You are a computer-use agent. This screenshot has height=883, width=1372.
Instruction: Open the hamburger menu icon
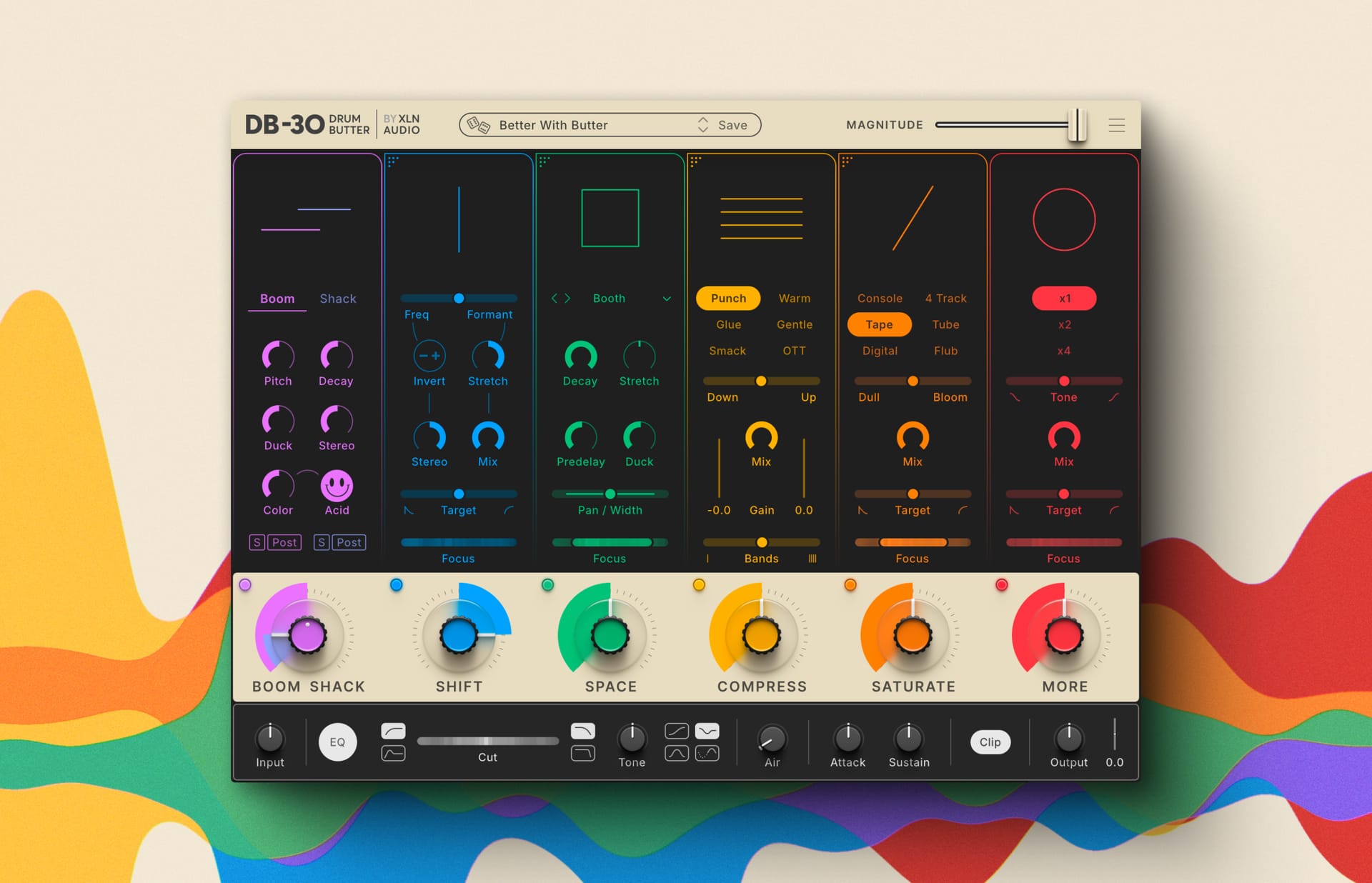point(1116,125)
